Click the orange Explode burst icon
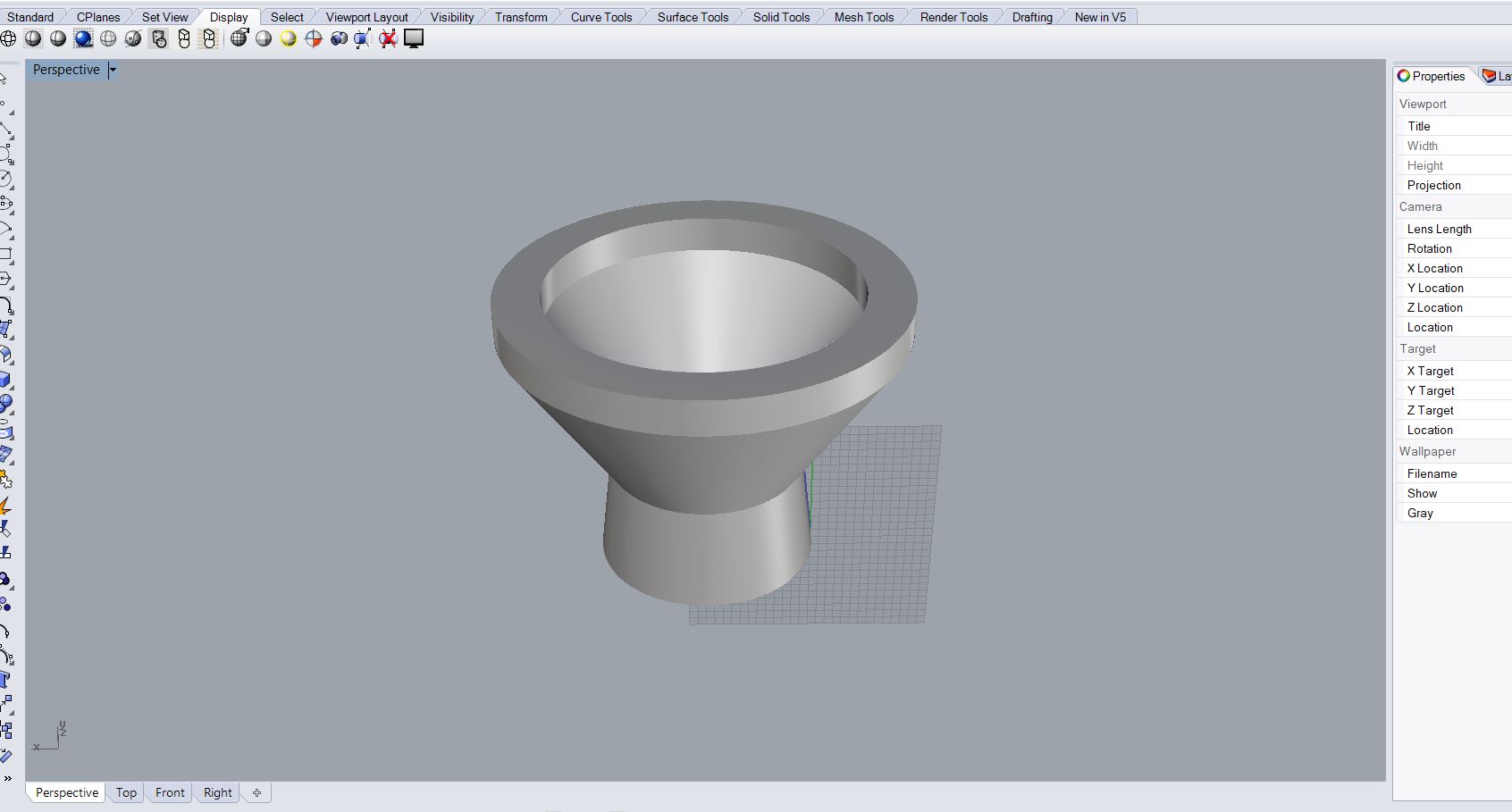The image size is (1512, 812). 5,506
